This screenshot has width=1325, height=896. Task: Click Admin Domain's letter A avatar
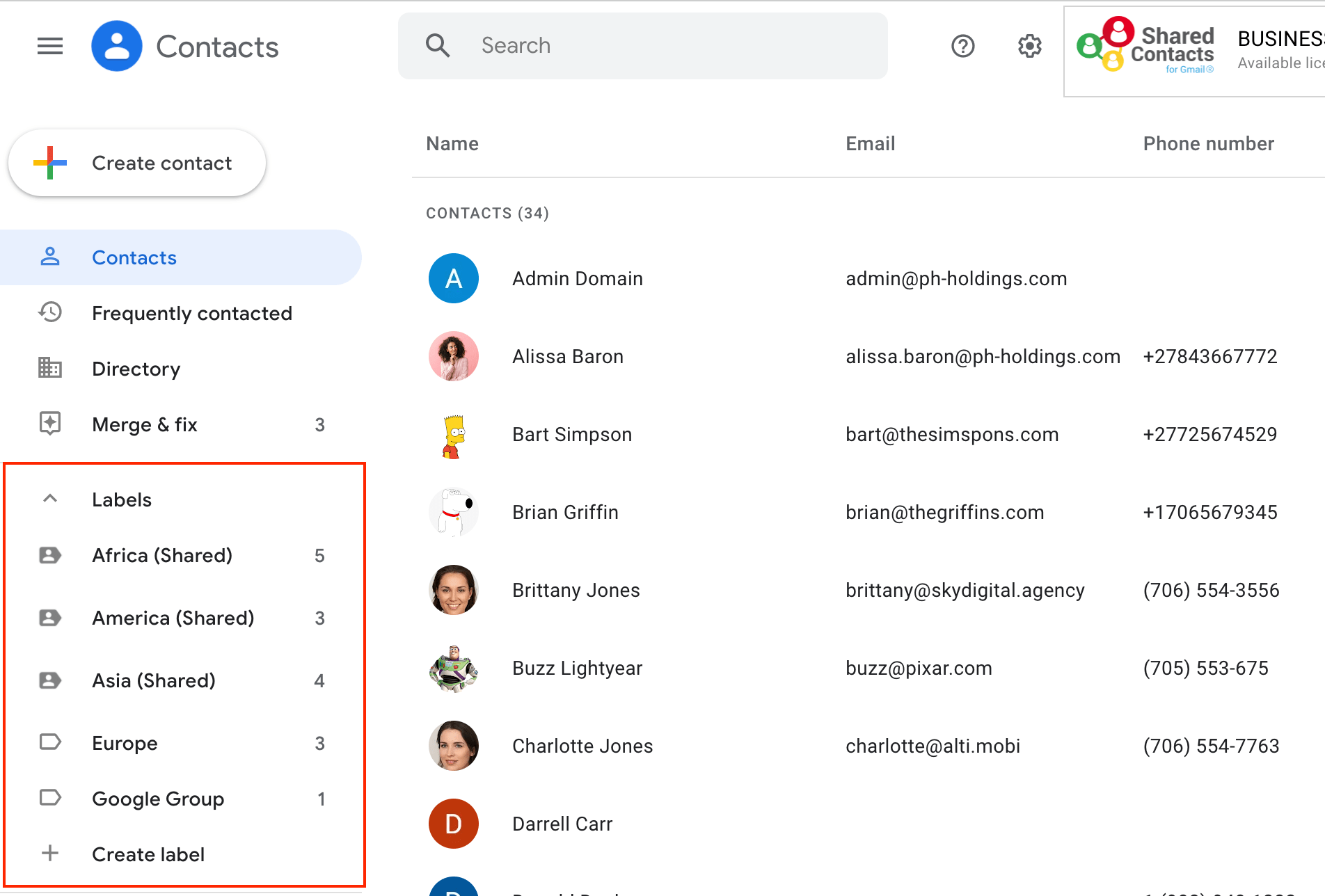[x=454, y=278]
